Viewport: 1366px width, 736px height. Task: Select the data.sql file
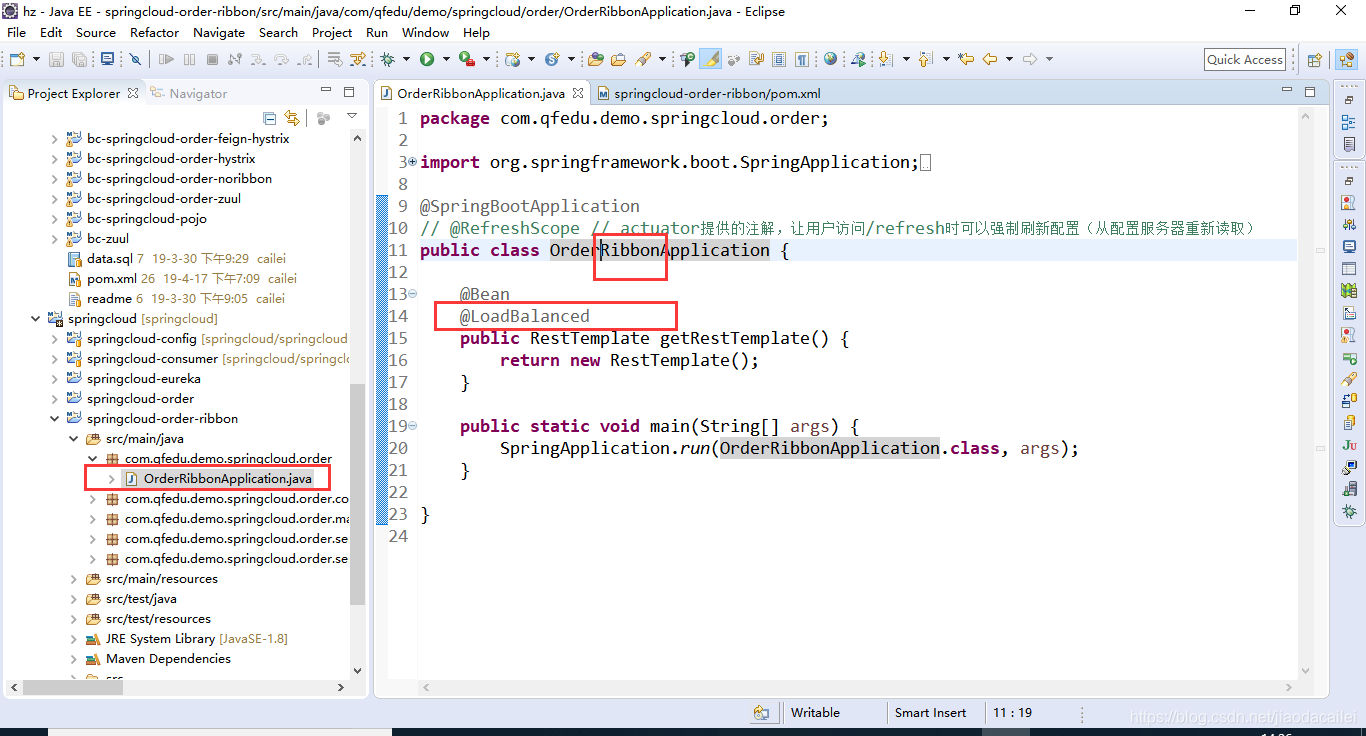109,259
